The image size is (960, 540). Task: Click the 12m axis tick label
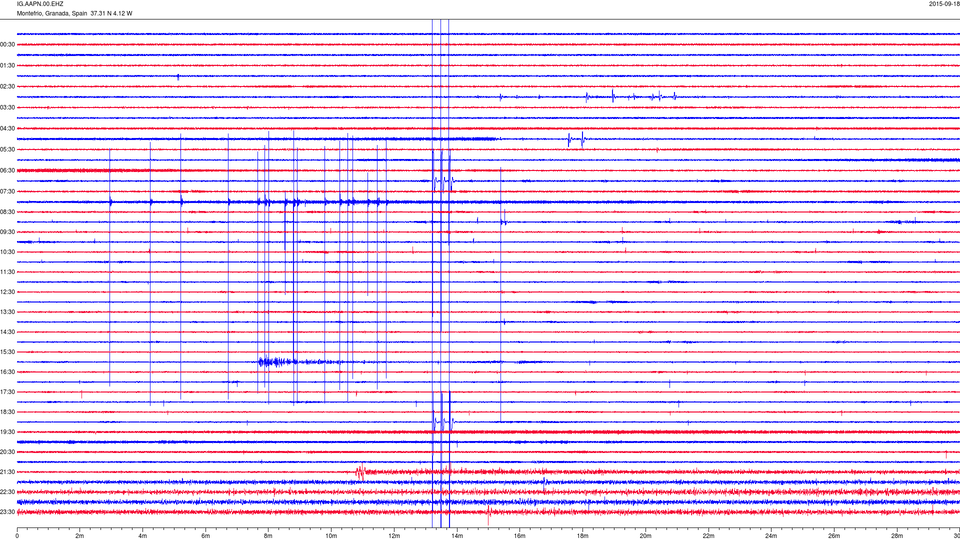(394, 536)
